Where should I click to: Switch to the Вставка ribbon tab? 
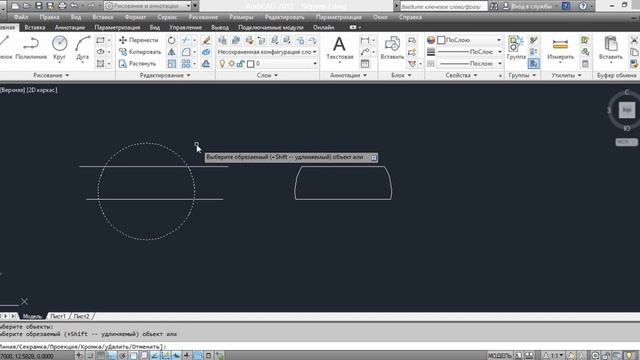click(35, 27)
